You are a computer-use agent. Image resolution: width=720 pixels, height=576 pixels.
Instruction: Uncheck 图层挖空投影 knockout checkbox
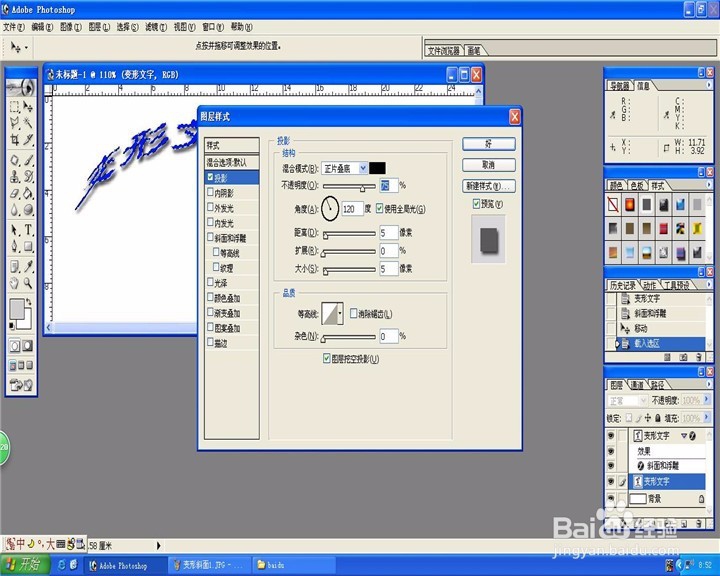point(326,358)
